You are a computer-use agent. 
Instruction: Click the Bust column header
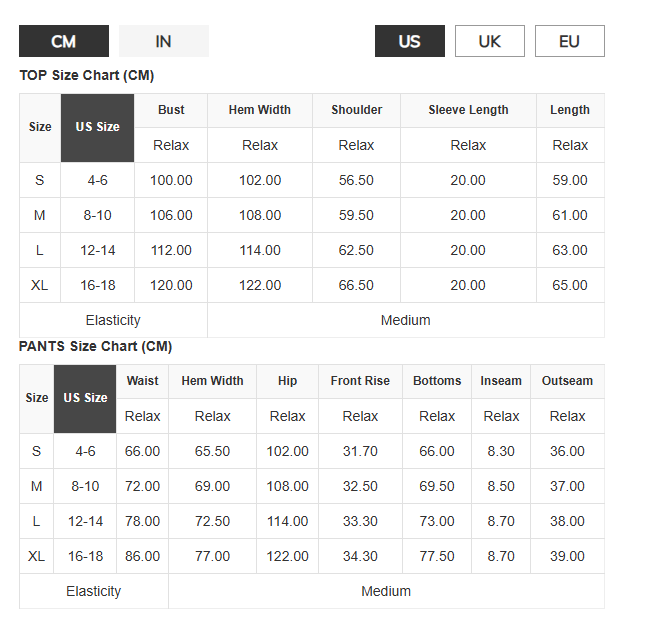click(x=171, y=110)
